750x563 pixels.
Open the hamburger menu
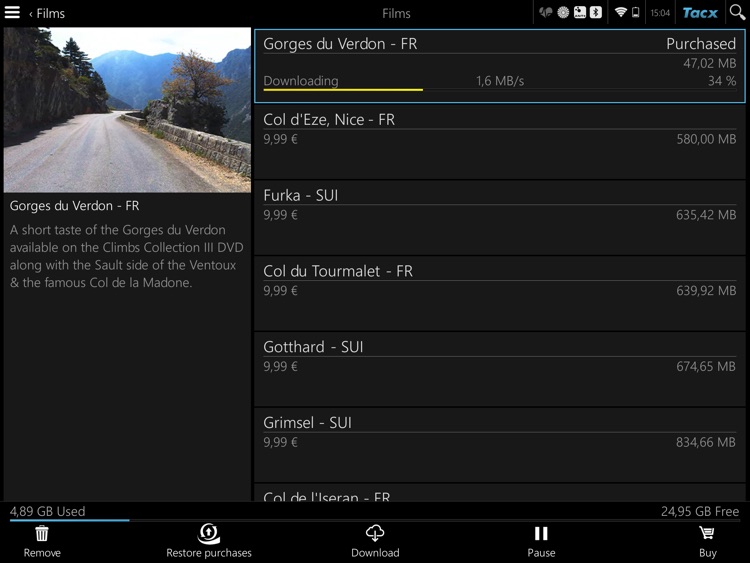pos(12,12)
